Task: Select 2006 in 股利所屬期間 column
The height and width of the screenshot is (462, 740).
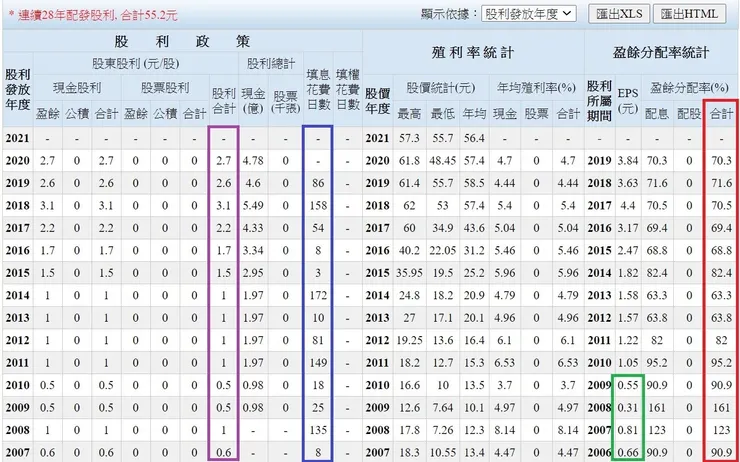Action: click(599, 453)
